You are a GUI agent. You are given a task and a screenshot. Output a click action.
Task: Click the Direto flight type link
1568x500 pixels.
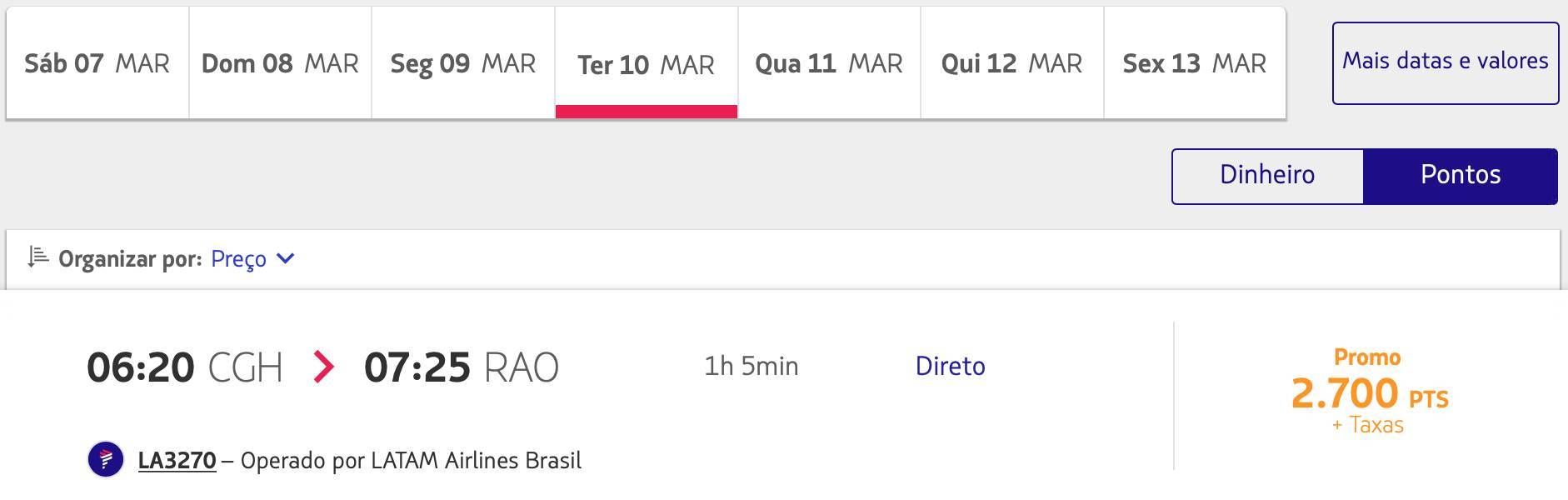(951, 366)
